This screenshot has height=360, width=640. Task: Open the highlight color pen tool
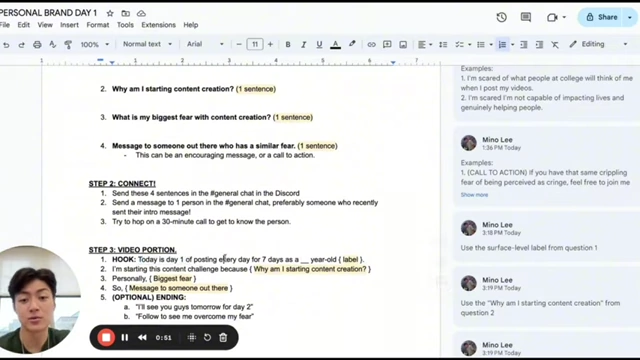(352, 44)
